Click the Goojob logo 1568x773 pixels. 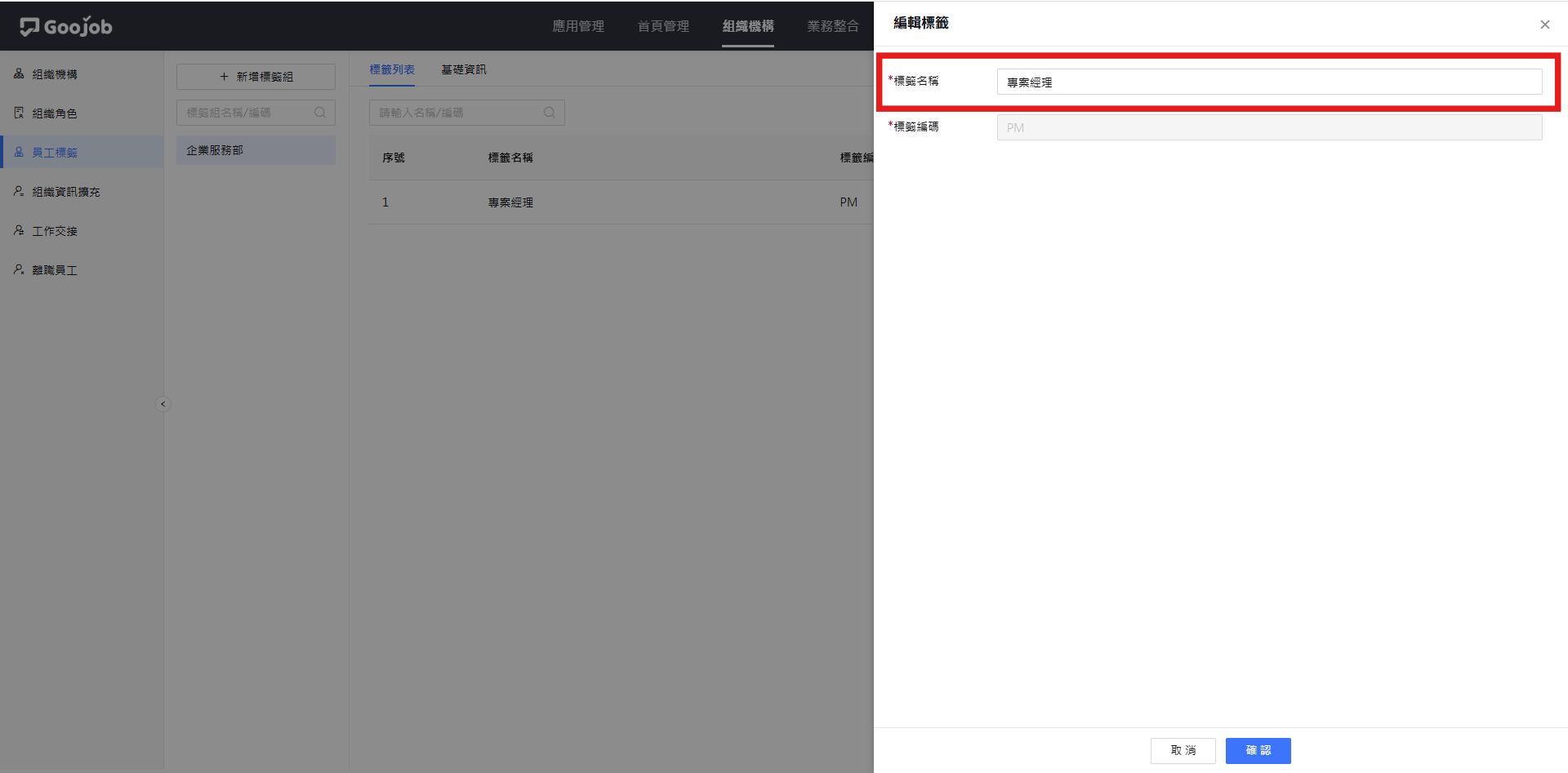click(x=66, y=26)
